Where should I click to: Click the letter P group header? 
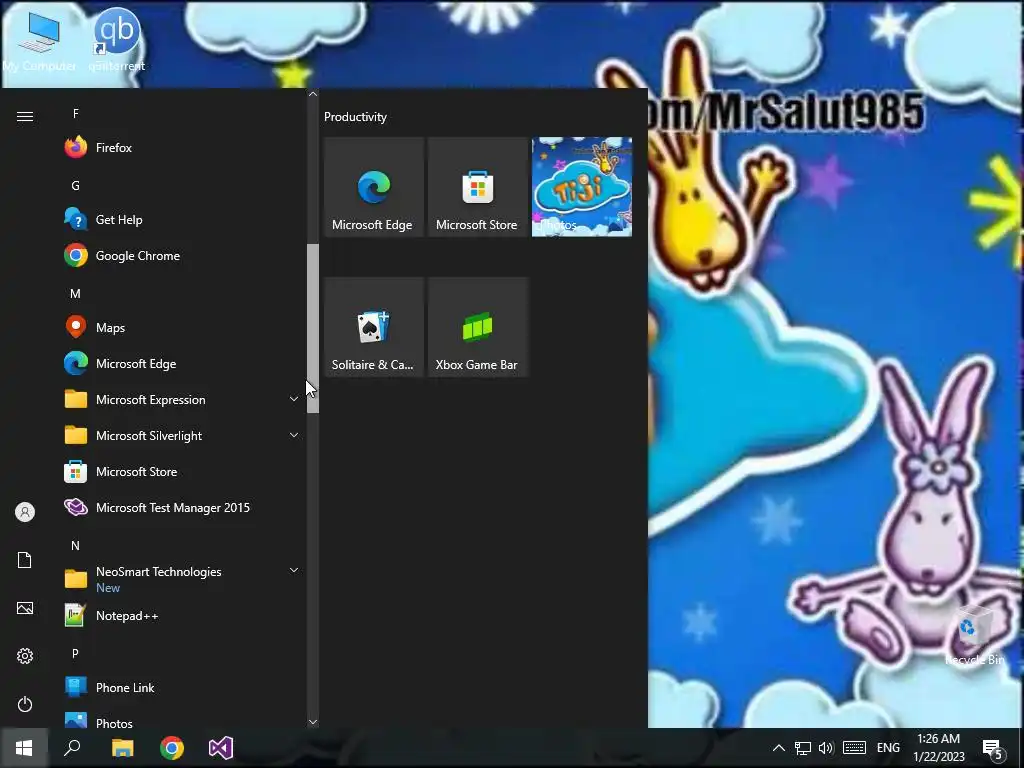pyautogui.click(x=76, y=653)
